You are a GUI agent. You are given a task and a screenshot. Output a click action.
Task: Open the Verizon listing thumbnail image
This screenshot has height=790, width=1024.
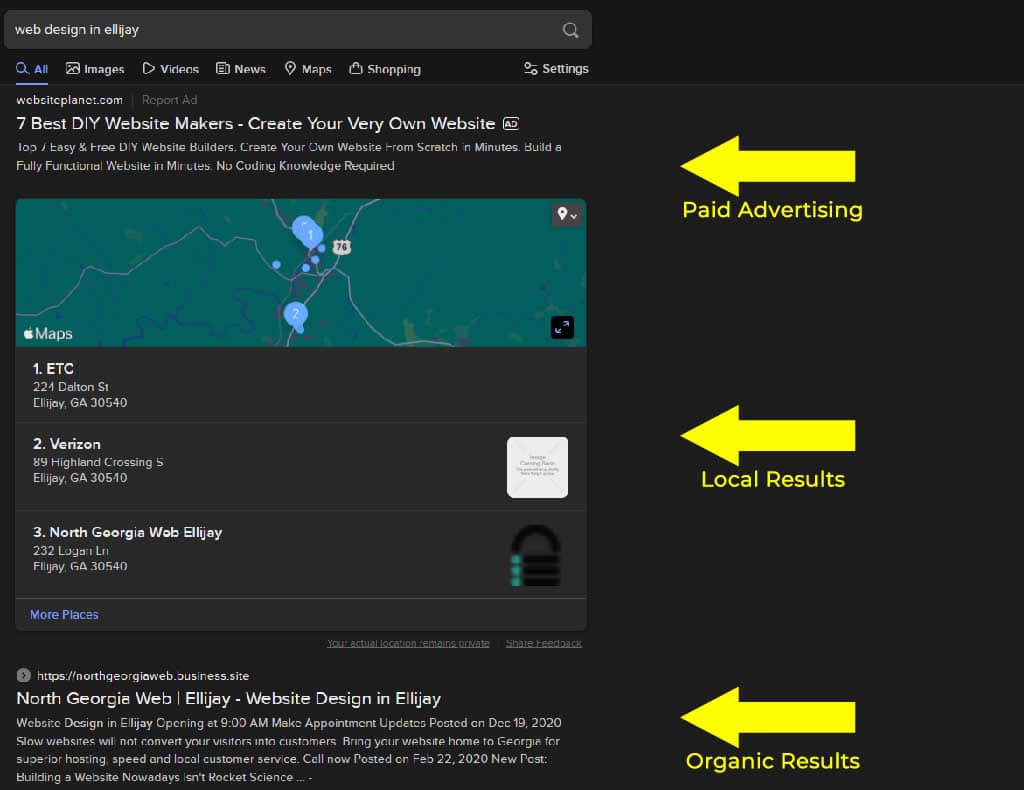[x=537, y=467]
